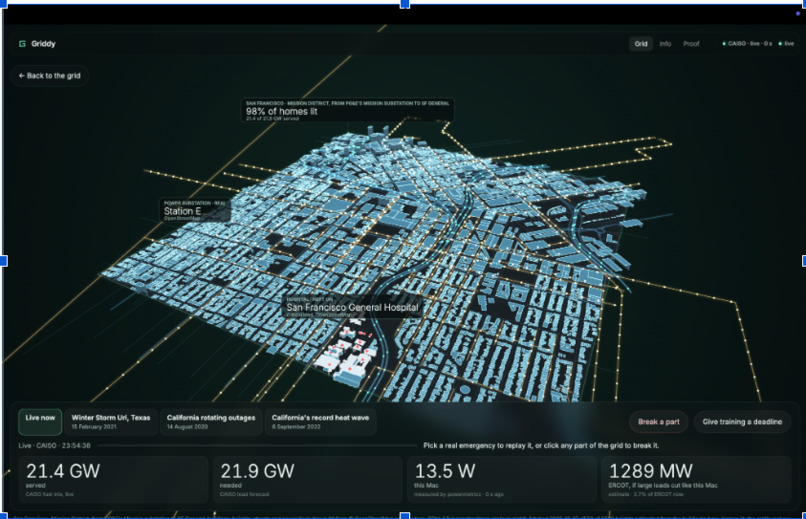The height and width of the screenshot is (519, 806).
Task: Open the Info tab
Action: click(x=665, y=44)
